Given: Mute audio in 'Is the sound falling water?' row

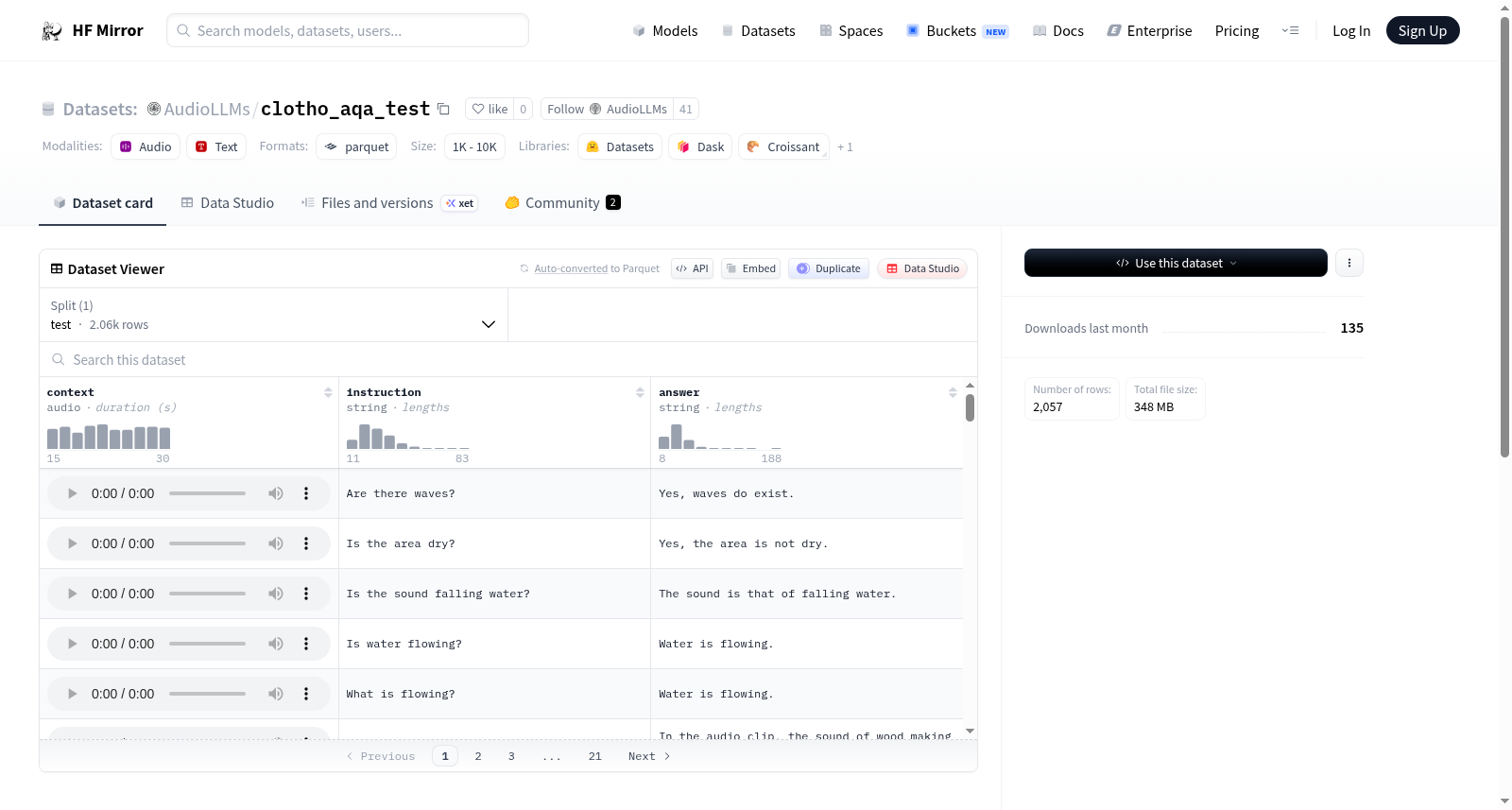Looking at the screenshot, I should [x=275, y=594].
